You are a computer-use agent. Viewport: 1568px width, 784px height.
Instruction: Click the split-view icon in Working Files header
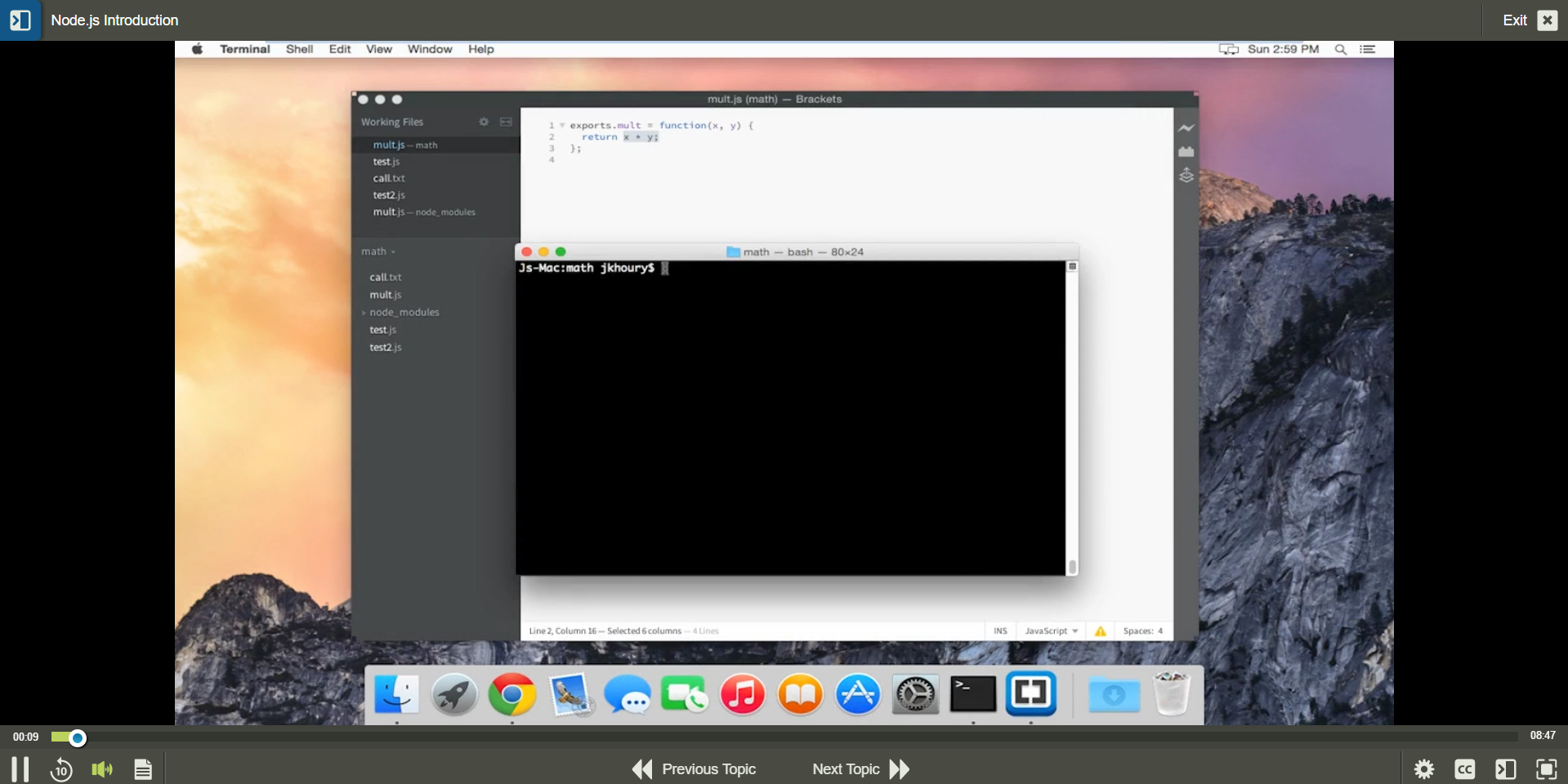507,122
